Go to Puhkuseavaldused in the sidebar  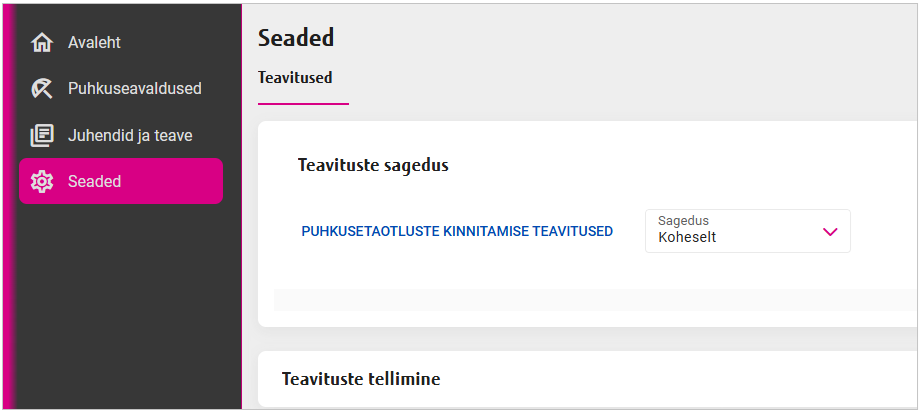(134, 89)
